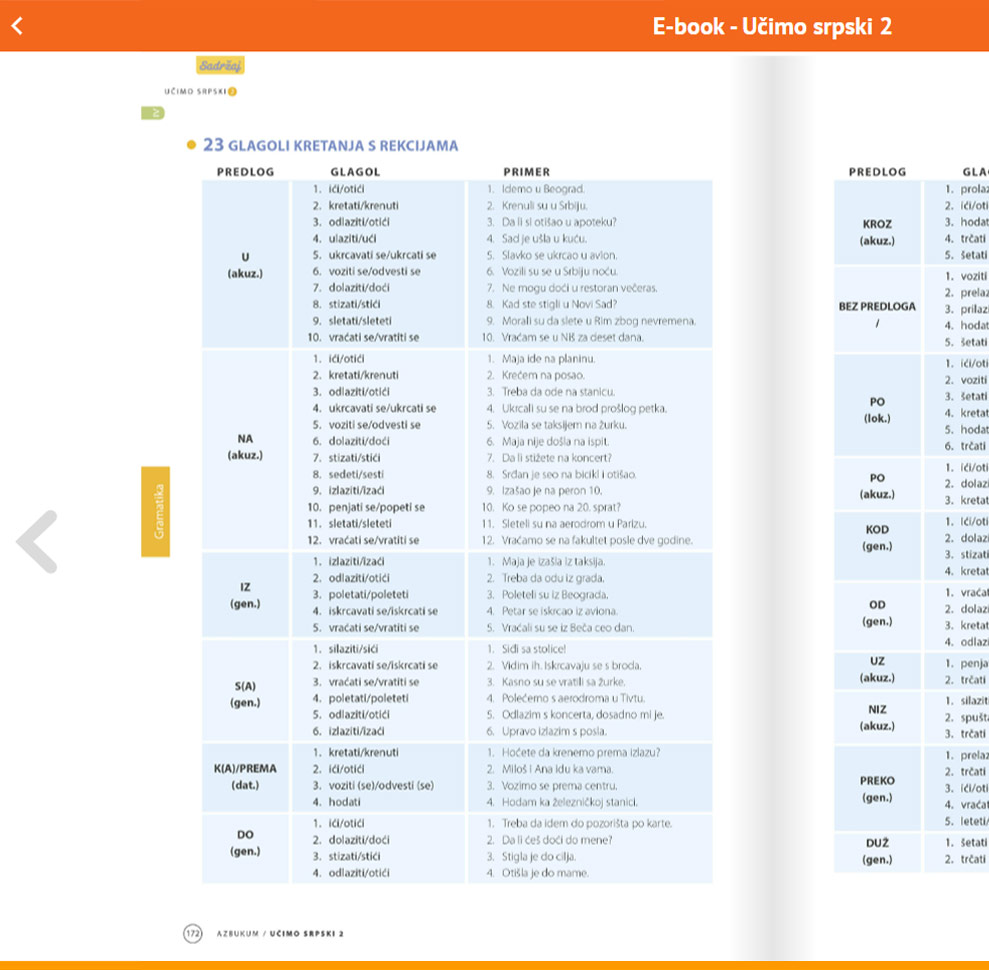Click the IZ (gen.) preposition cell

coord(245,595)
